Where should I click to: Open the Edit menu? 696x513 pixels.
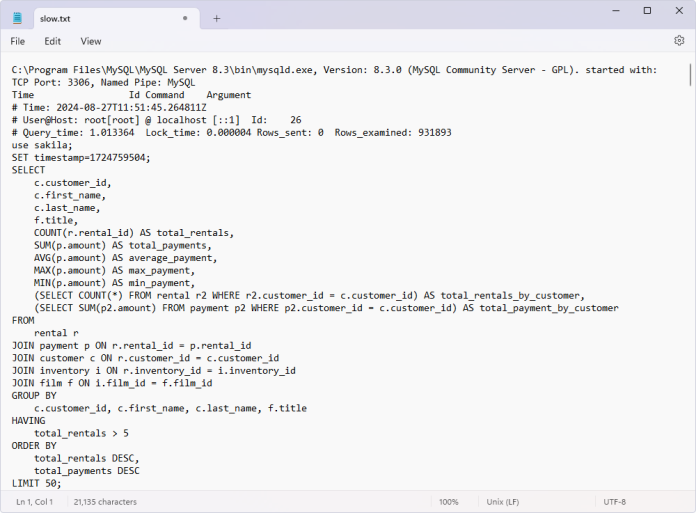tap(52, 41)
